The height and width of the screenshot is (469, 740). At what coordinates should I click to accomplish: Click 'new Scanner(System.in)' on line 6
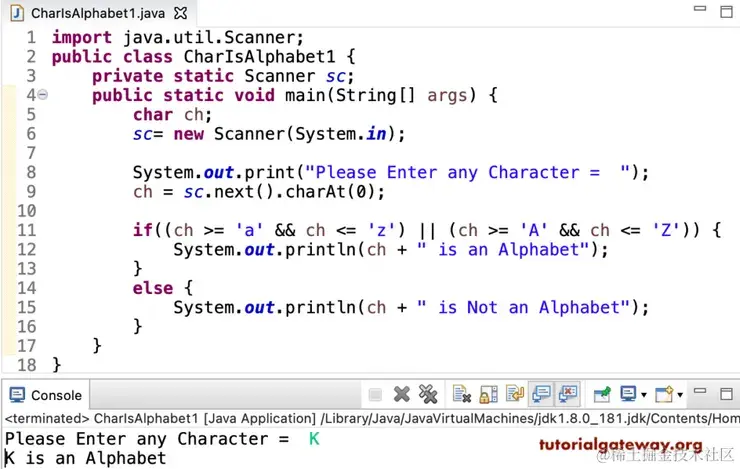pos(284,134)
